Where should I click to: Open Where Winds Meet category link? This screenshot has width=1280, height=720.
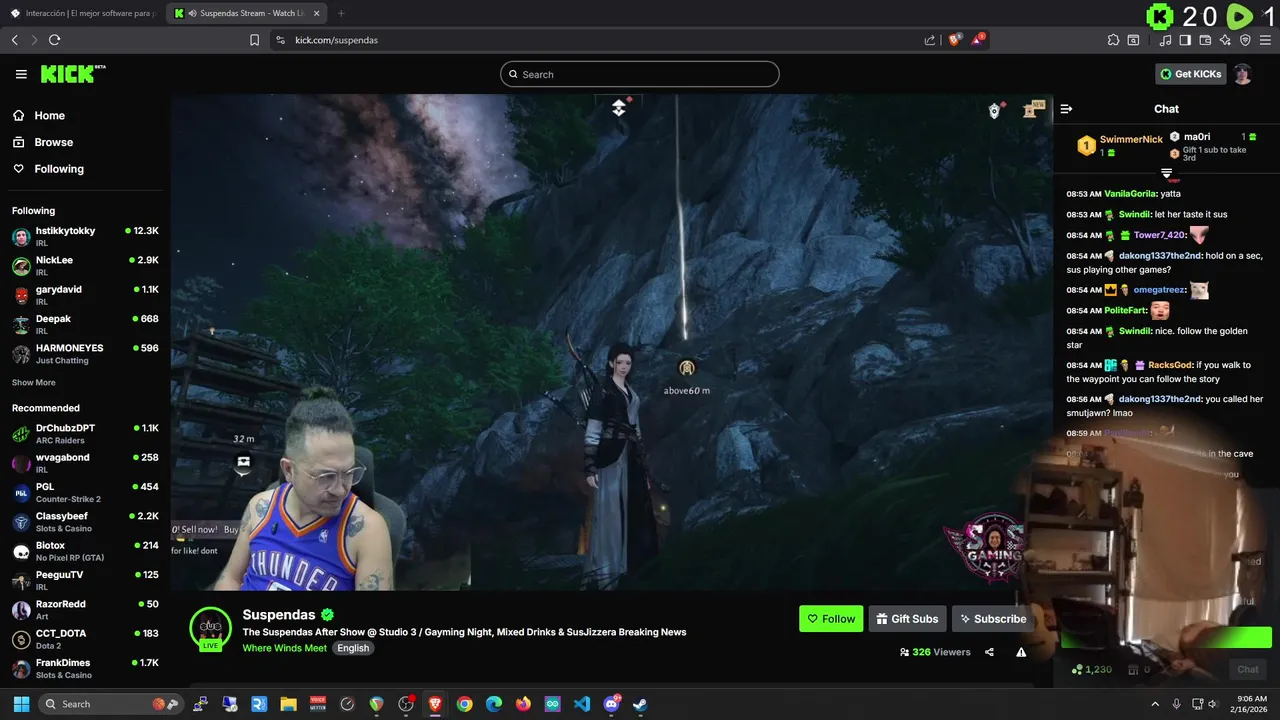pos(284,648)
